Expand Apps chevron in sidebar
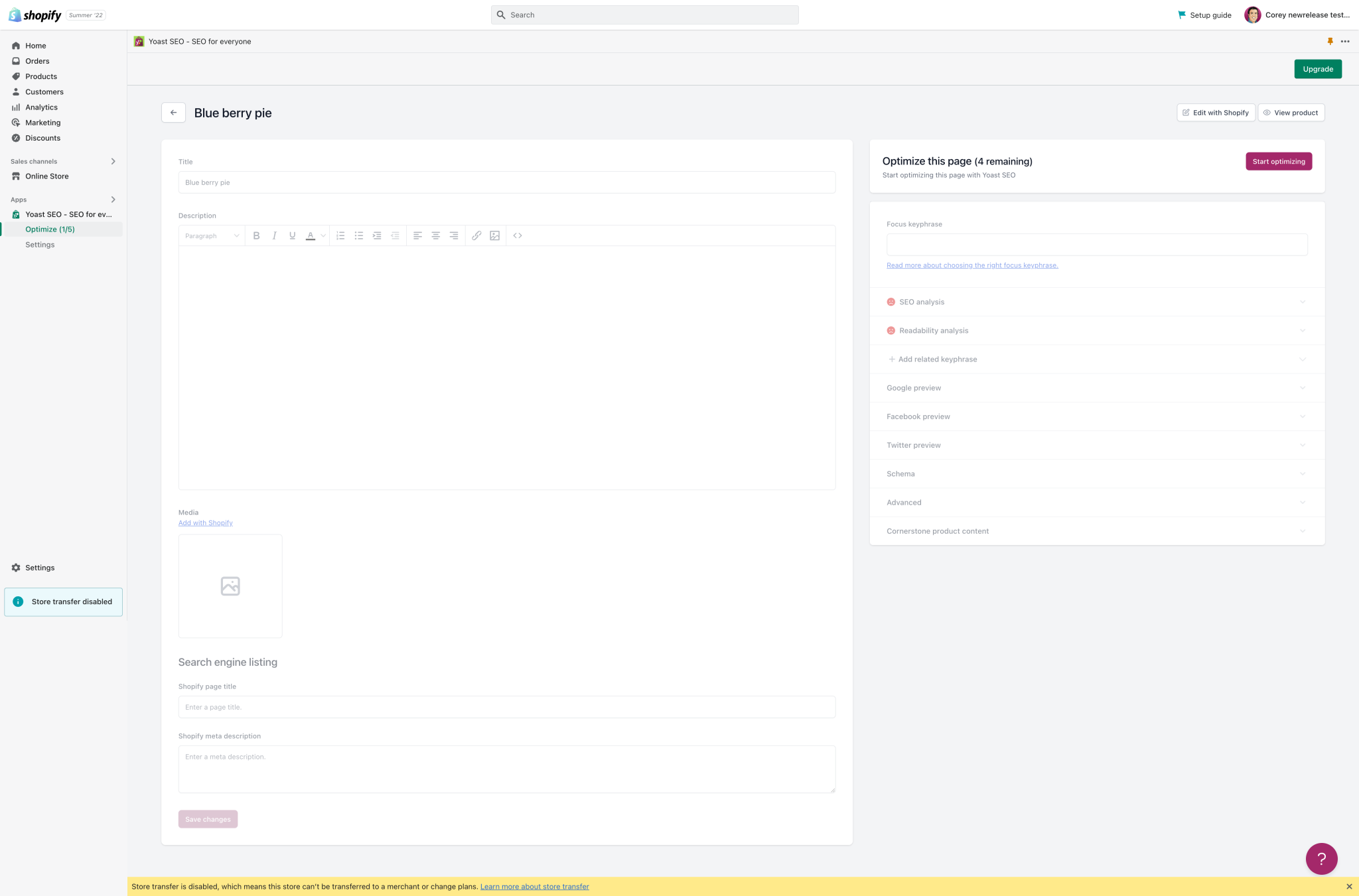 (113, 200)
